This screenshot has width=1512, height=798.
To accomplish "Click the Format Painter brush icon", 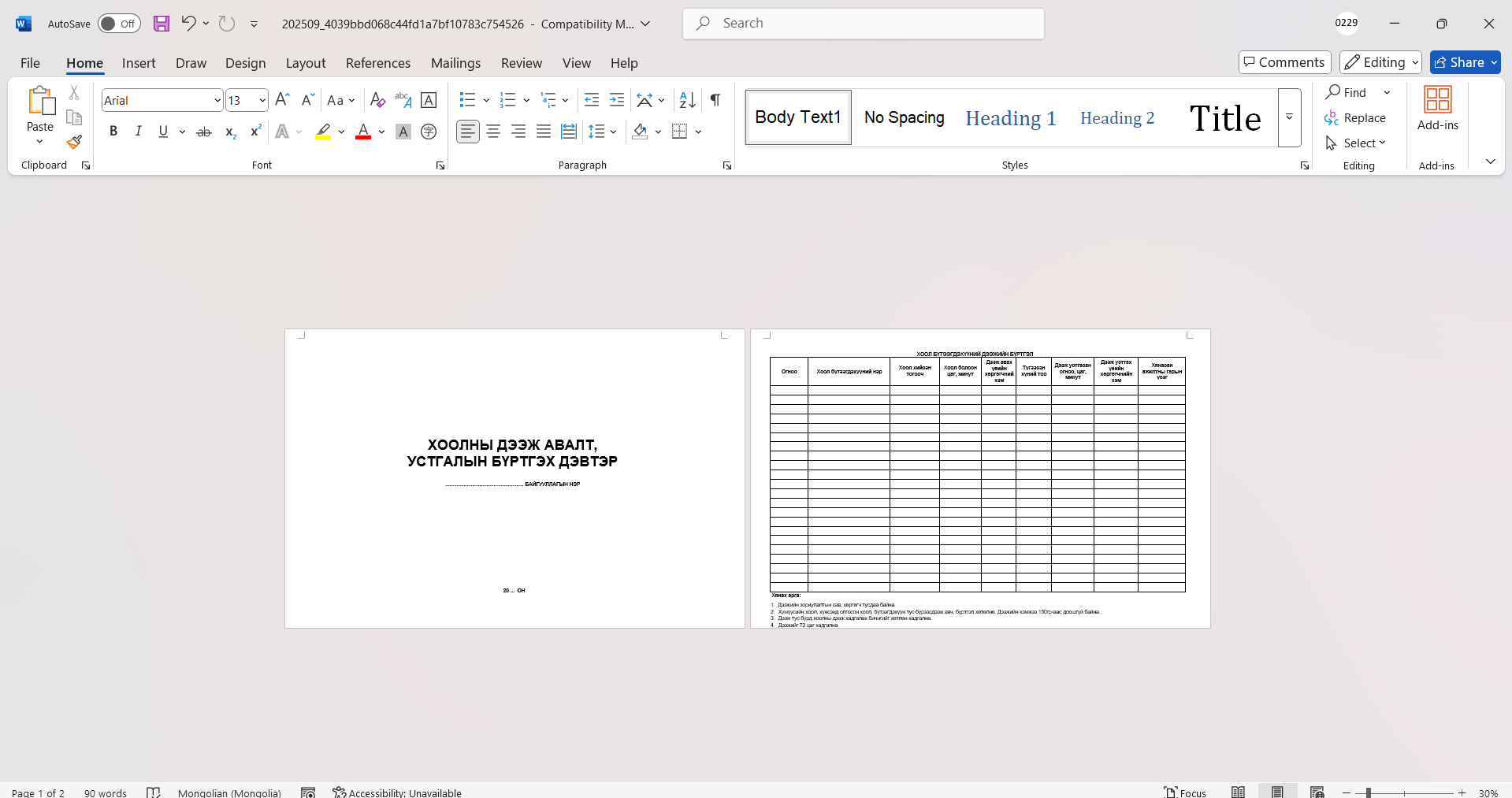I will point(74,143).
